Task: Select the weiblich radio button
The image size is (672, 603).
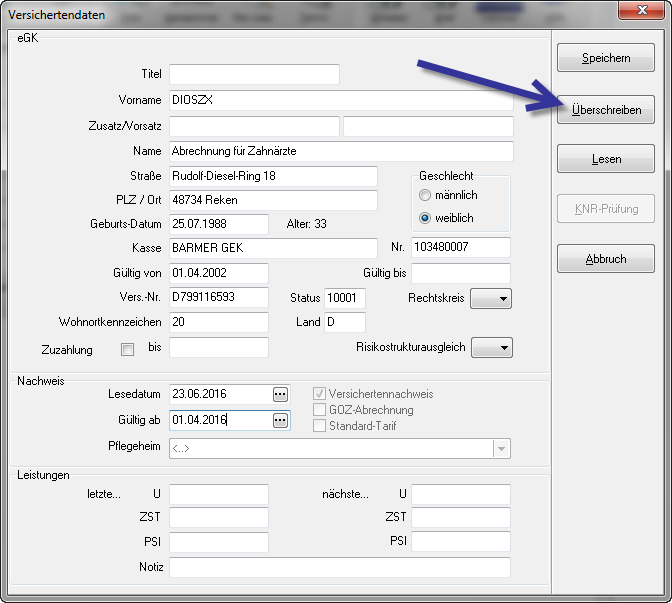Action: coord(425,218)
